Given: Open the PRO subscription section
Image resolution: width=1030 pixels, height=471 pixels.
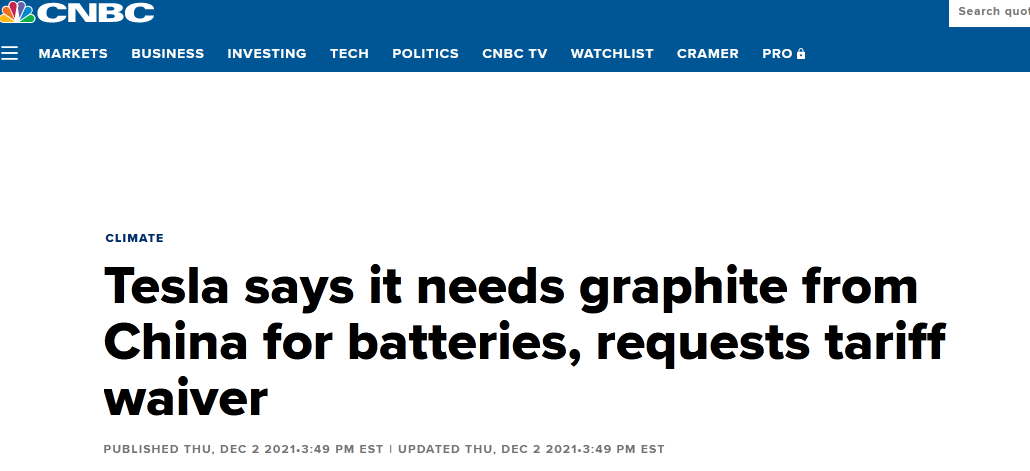Looking at the screenshot, I should pos(777,54).
